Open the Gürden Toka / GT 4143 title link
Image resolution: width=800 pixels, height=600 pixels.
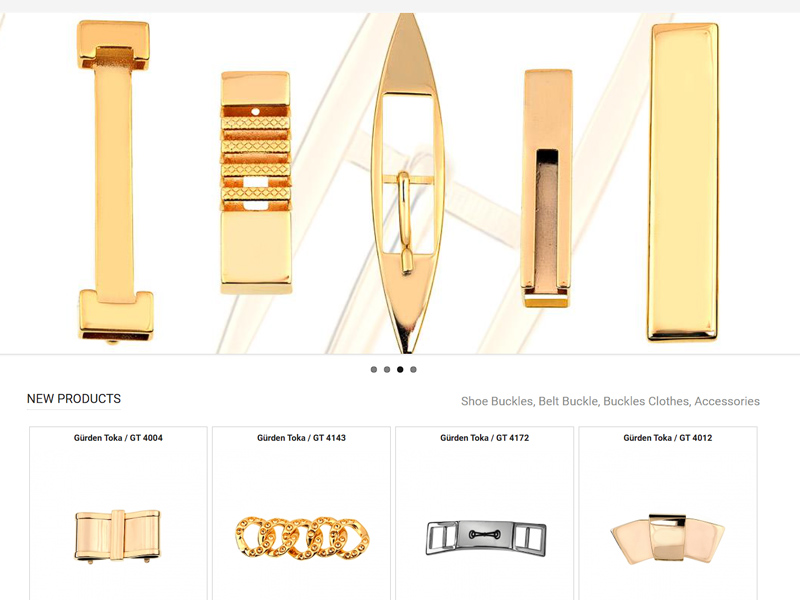coord(302,438)
